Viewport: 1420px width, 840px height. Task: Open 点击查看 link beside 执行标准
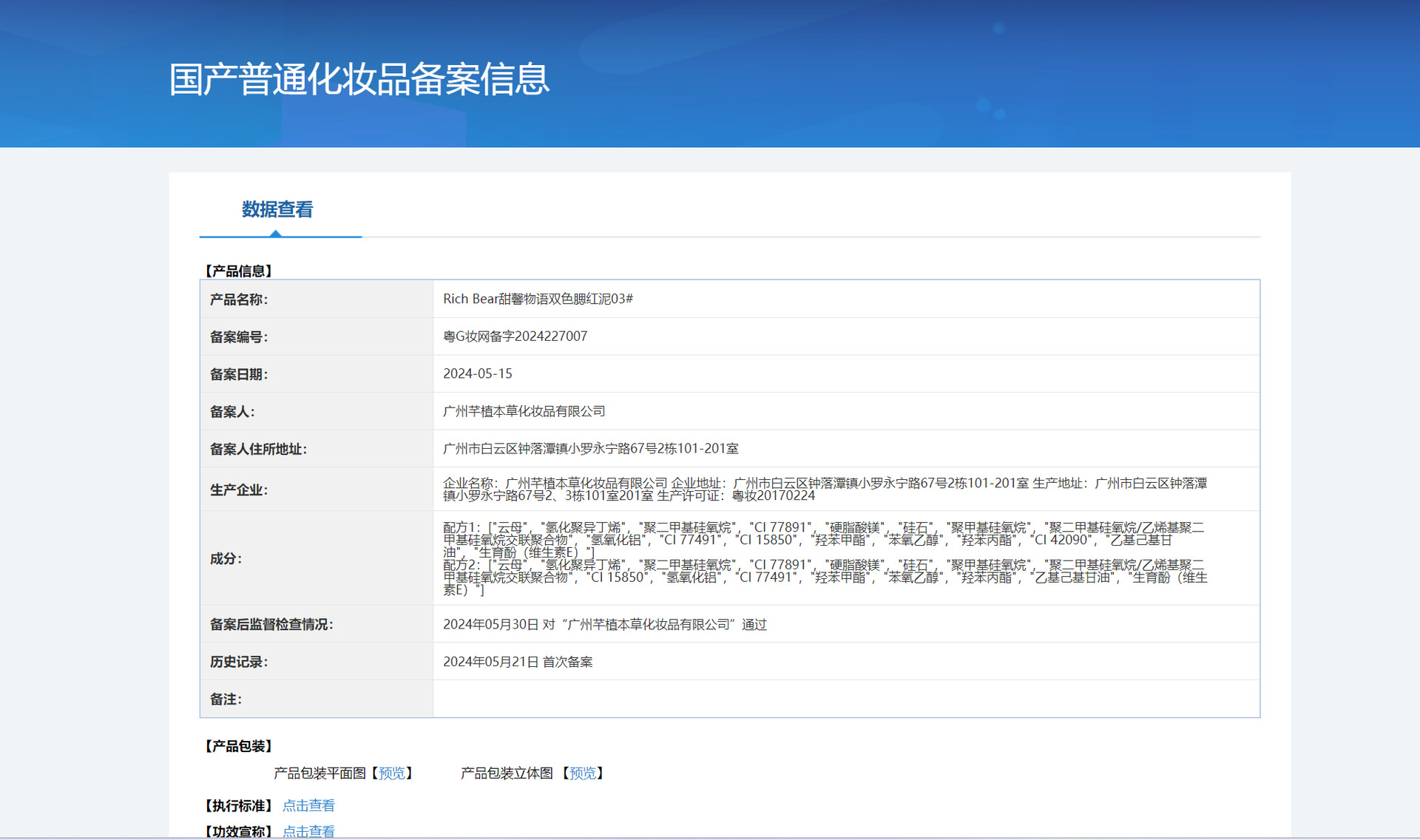308,806
